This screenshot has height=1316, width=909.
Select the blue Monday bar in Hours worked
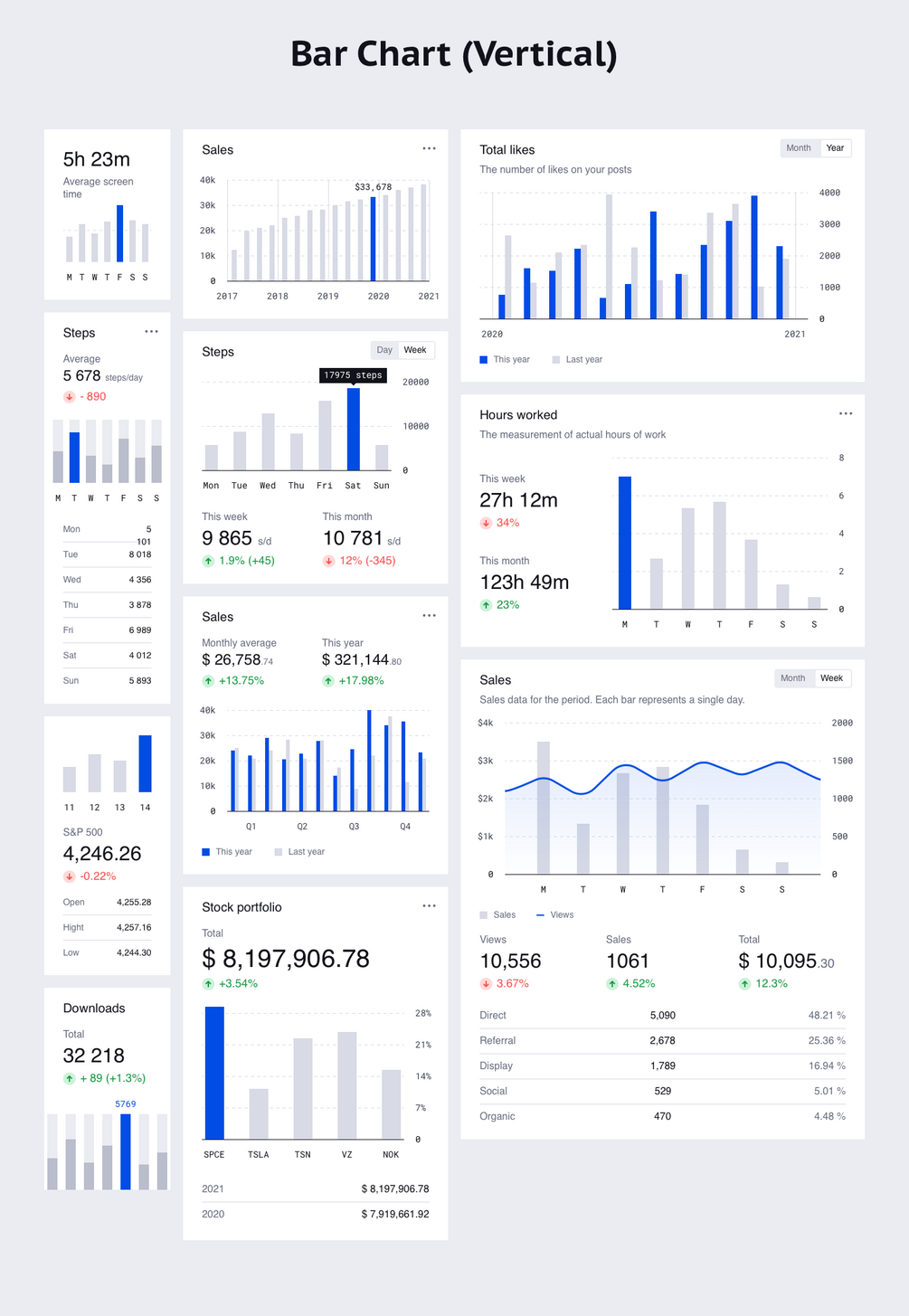[625, 543]
